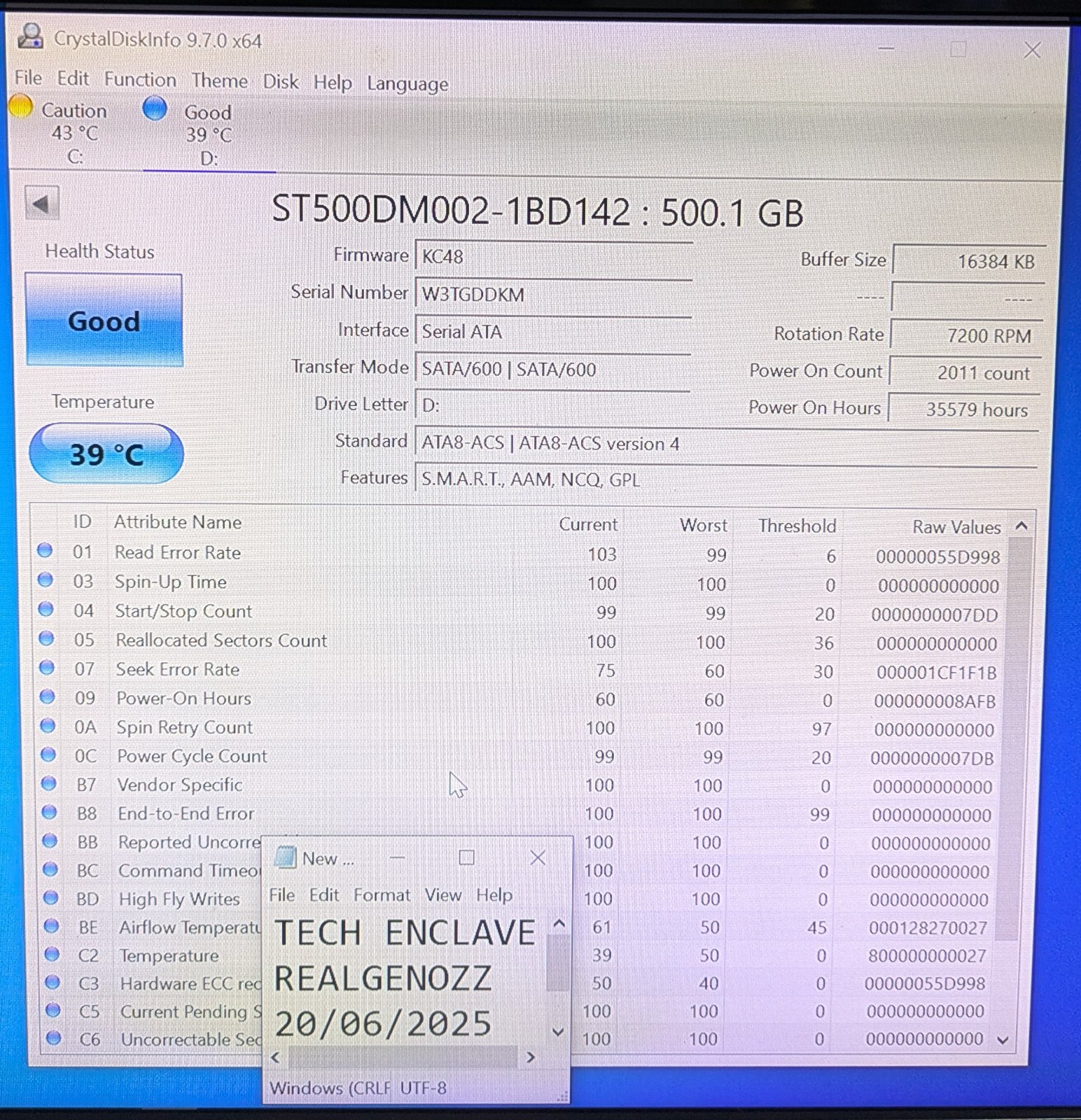Screen dimensions: 1081x1120
Task: Click the Worst column header
Action: coord(703,525)
